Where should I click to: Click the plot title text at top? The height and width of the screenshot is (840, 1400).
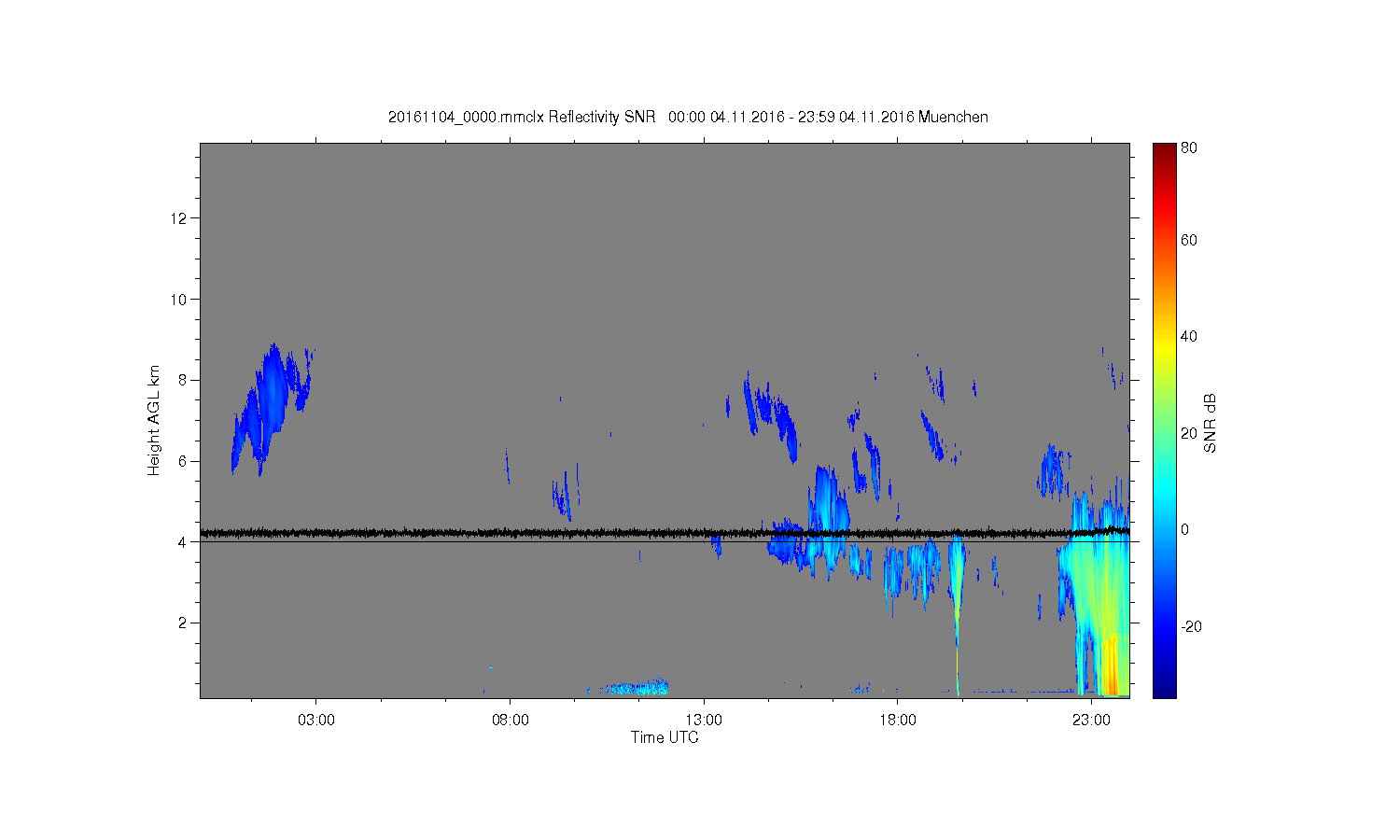[x=688, y=117]
